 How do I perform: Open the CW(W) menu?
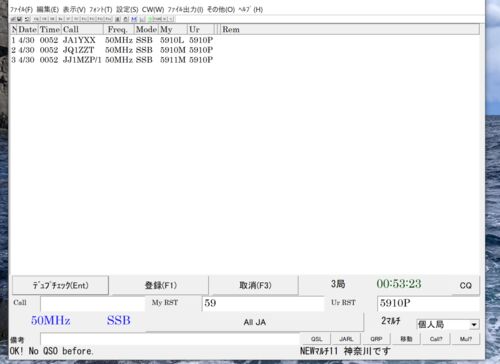pyautogui.click(x=153, y=9)
